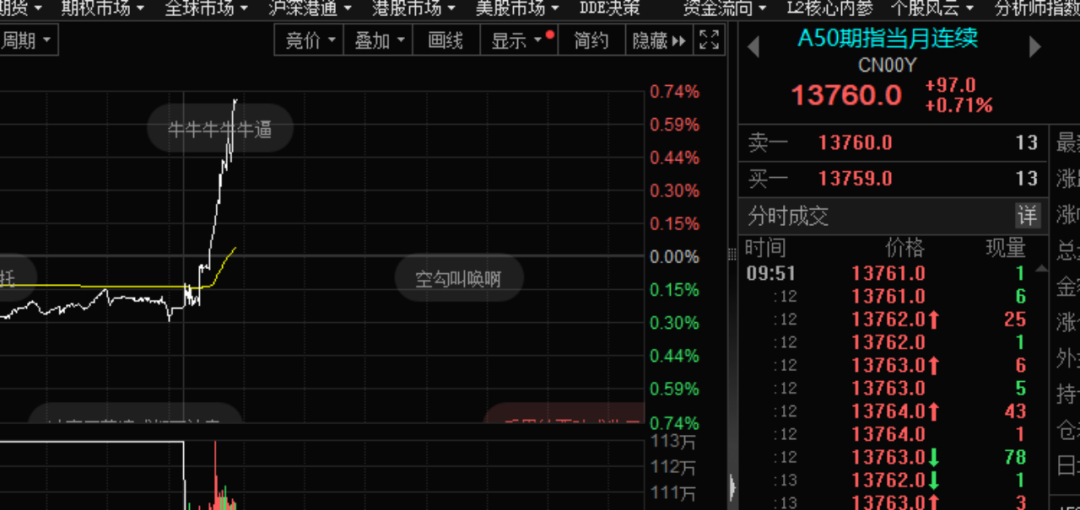
Task: Open the 沪深港通 menu
Action: point(309,8)
